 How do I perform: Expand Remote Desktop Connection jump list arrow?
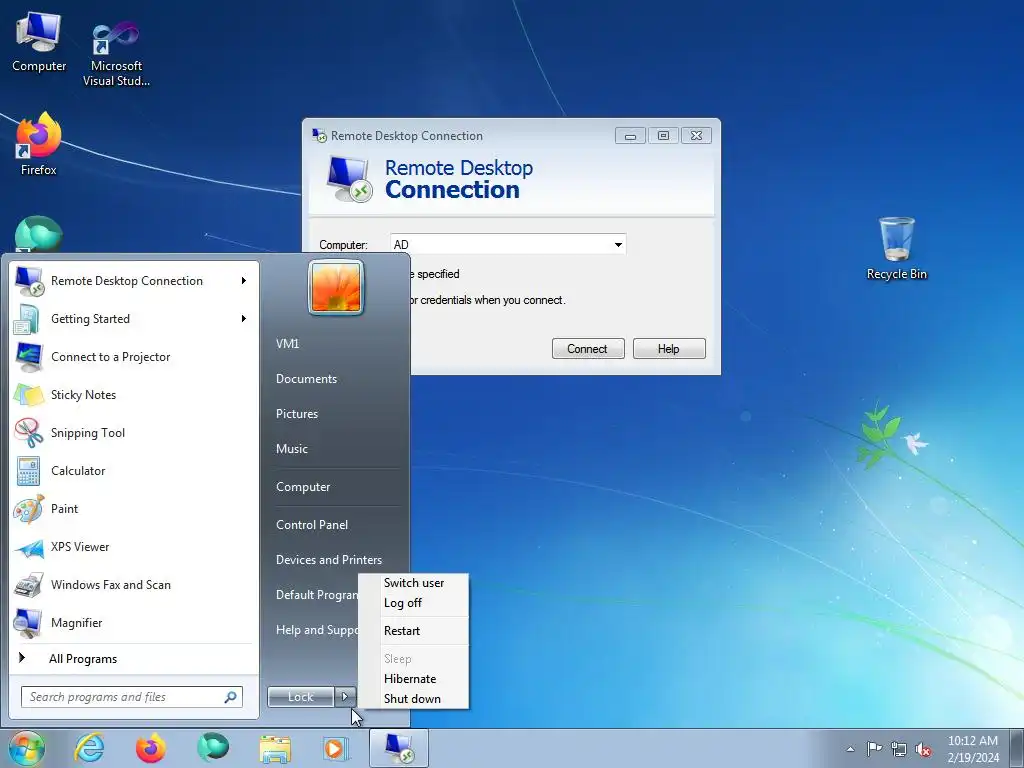(244, 281)
